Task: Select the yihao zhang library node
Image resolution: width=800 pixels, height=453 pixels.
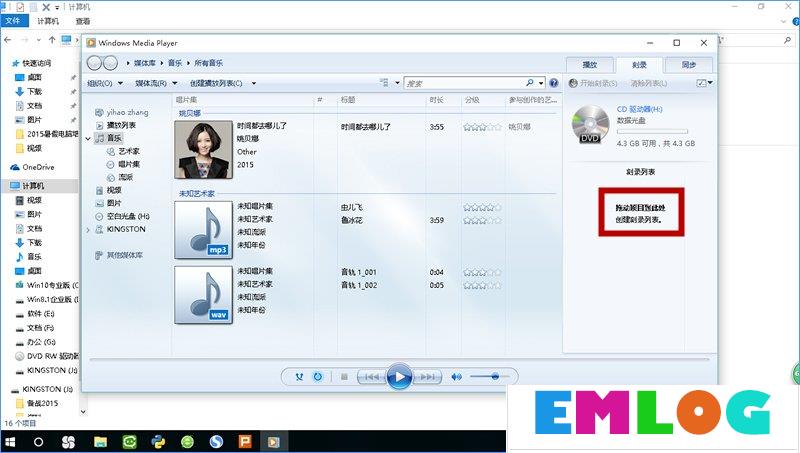Action: [x=122, y=112]
